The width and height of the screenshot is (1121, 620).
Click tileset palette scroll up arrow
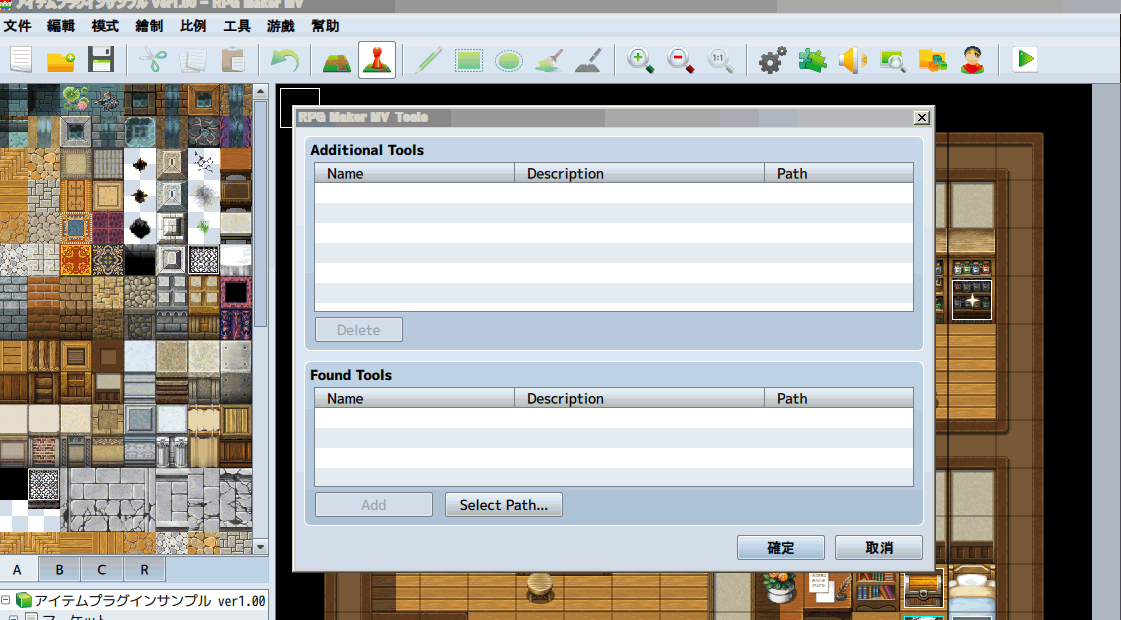pyautogui.click(x=260, y=92)
